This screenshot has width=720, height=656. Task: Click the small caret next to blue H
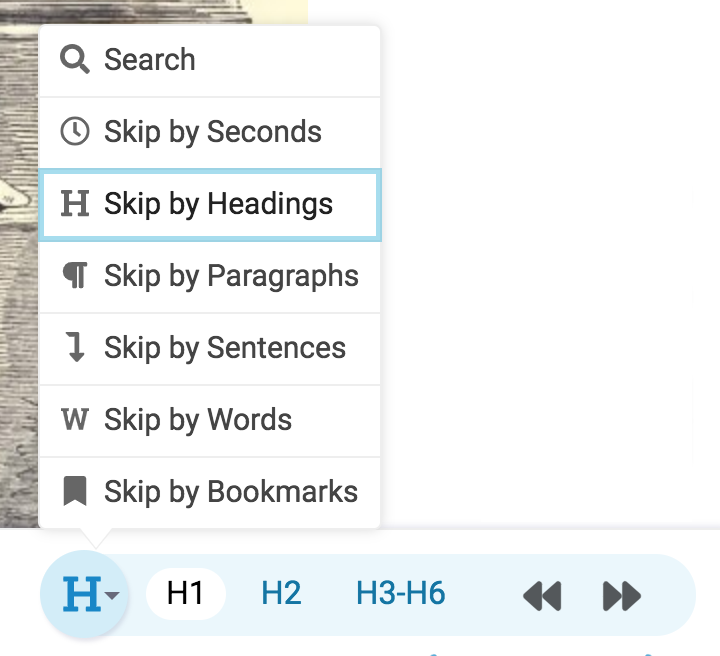112,595
